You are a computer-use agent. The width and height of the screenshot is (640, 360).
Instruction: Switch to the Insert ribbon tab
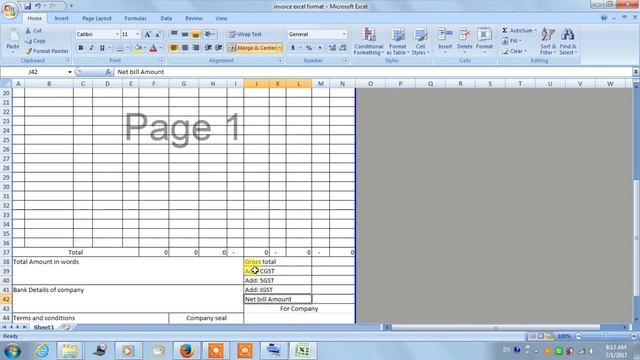pyautogui.click(x=62, y=18)
